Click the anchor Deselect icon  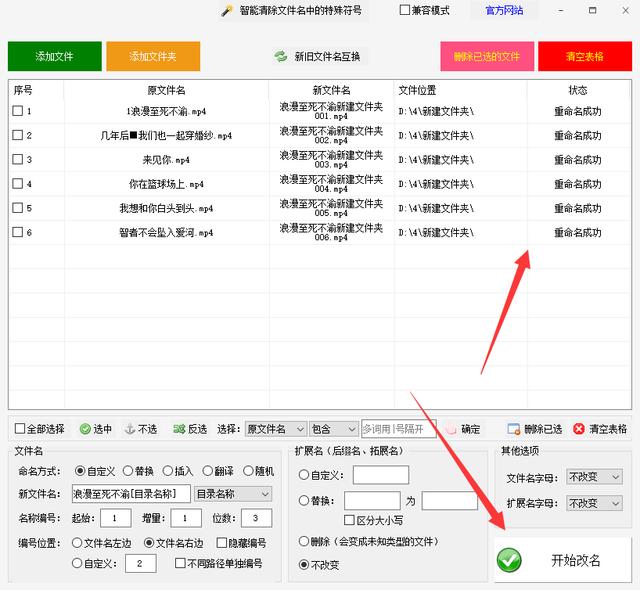click(130, 429)
